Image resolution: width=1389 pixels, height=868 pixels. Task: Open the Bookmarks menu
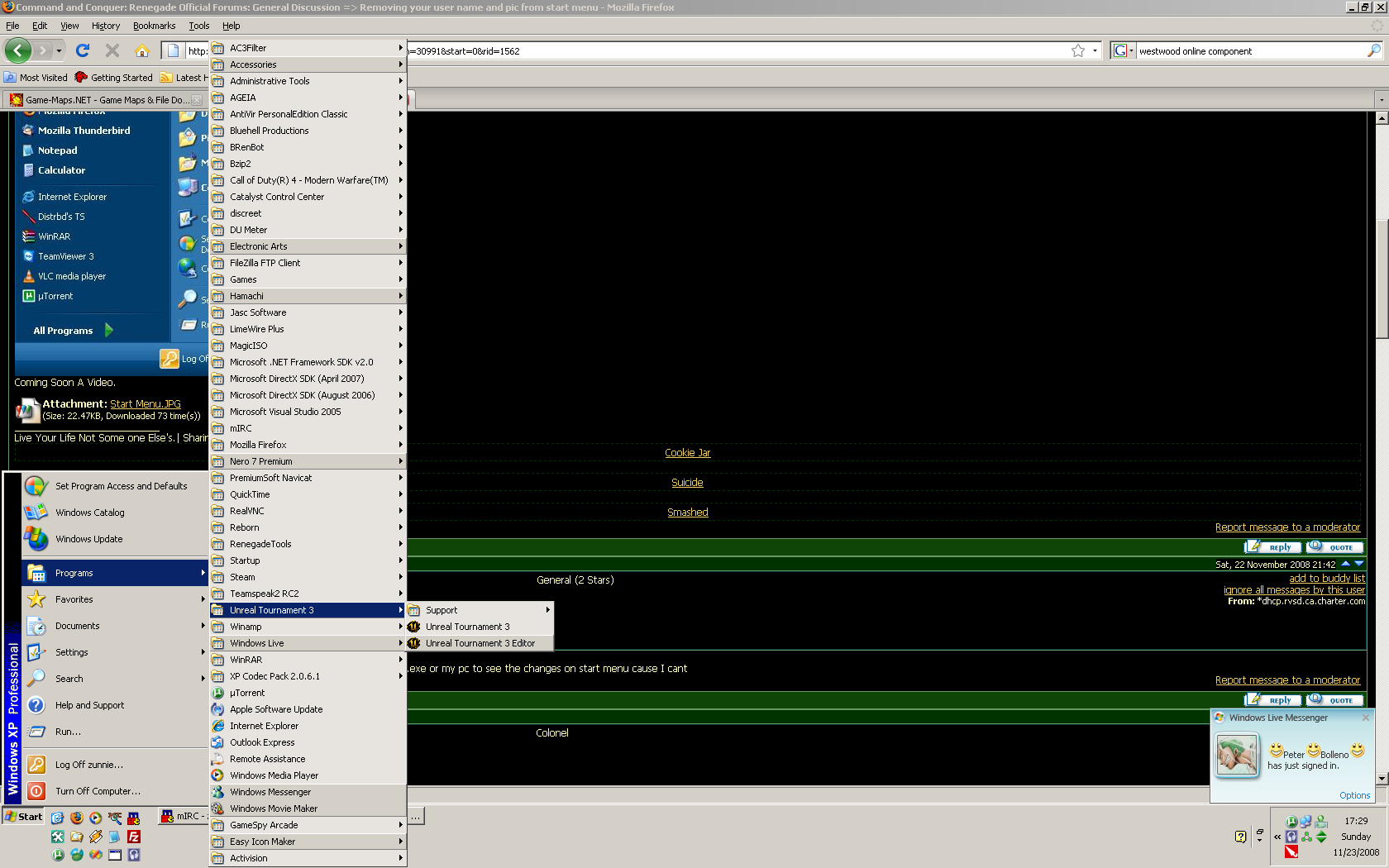[154, 26]
